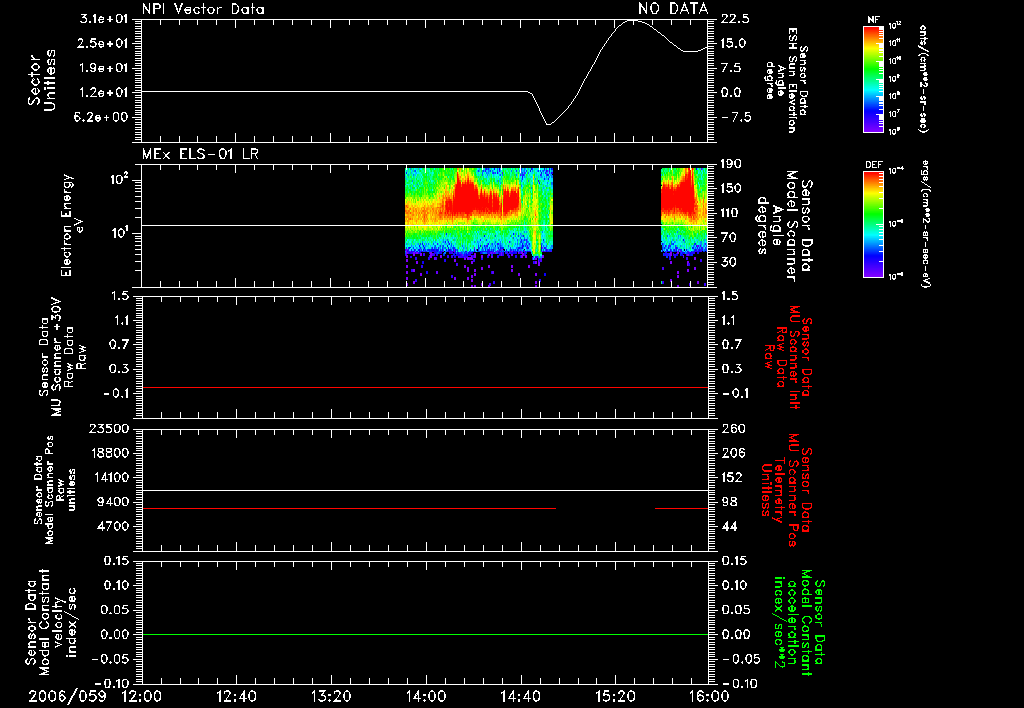Click the 2.5e+01 sector tick label
The image size is (1024, 708).
click(x=104, y=43)
